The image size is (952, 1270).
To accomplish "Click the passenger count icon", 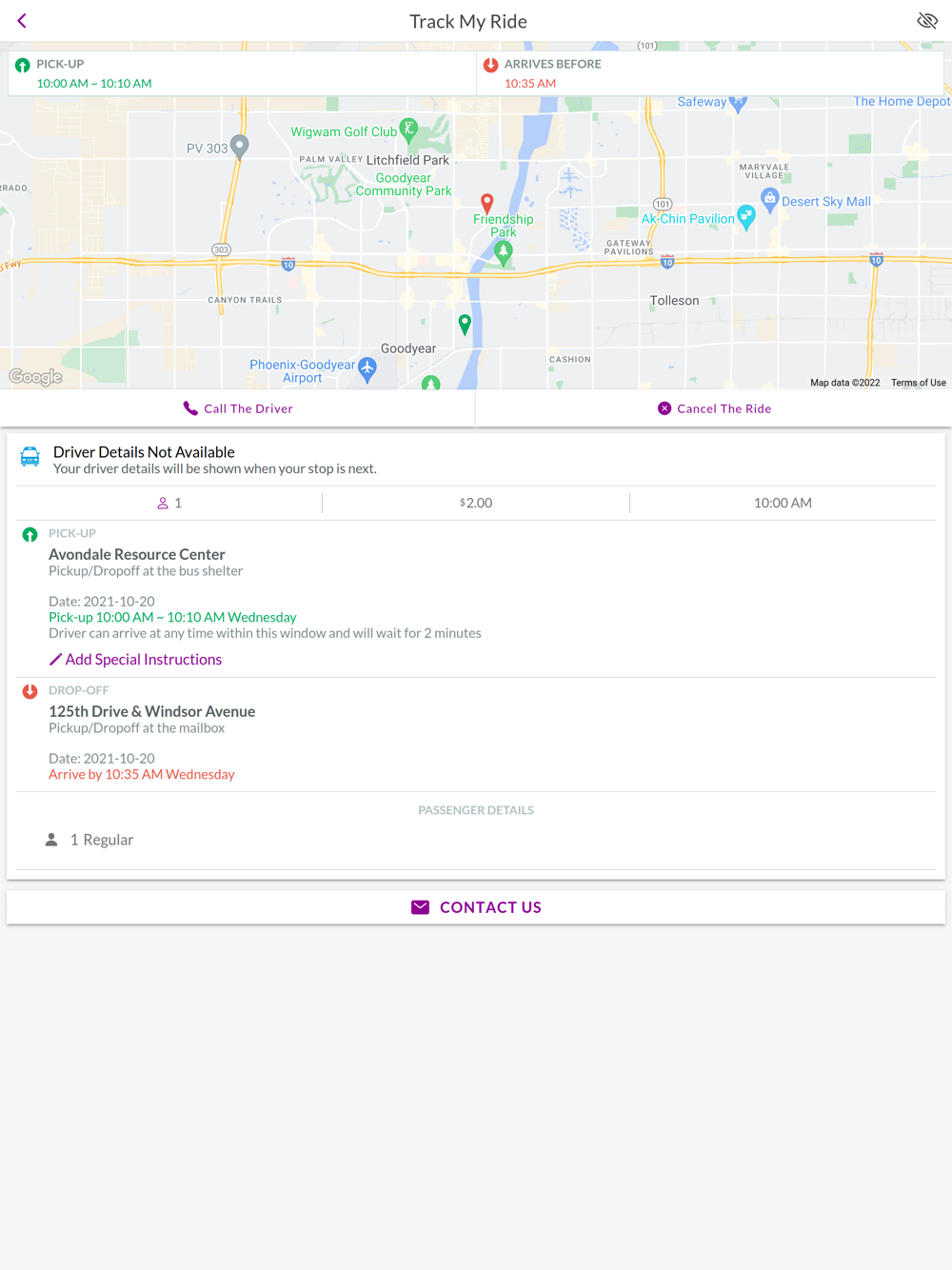I will 163,503.
